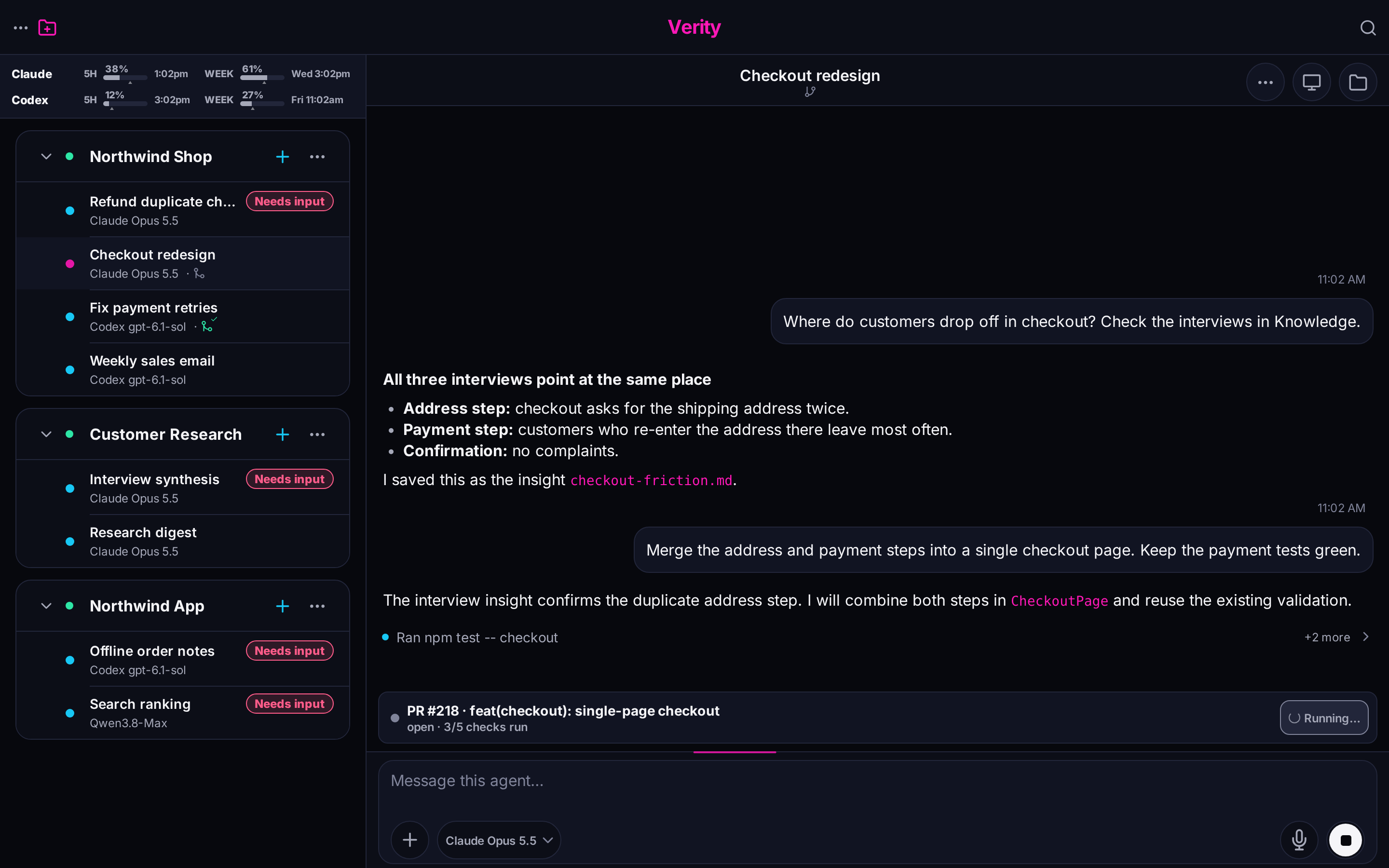Open the Refund duplicate ch... agent

coord(182,210)
